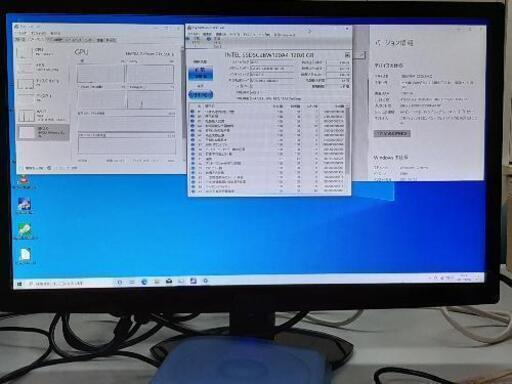Image resolution: width=512 pixels, height=384 pixels.
Task: Click the blue temperature button in CrystalDiskInfo
Action: (x=200, y=95)
